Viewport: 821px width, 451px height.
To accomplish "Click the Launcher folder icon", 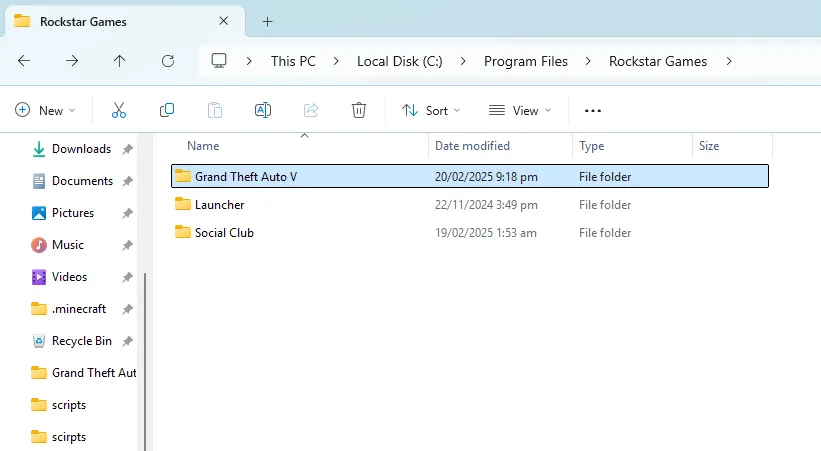I will point(183,204).
